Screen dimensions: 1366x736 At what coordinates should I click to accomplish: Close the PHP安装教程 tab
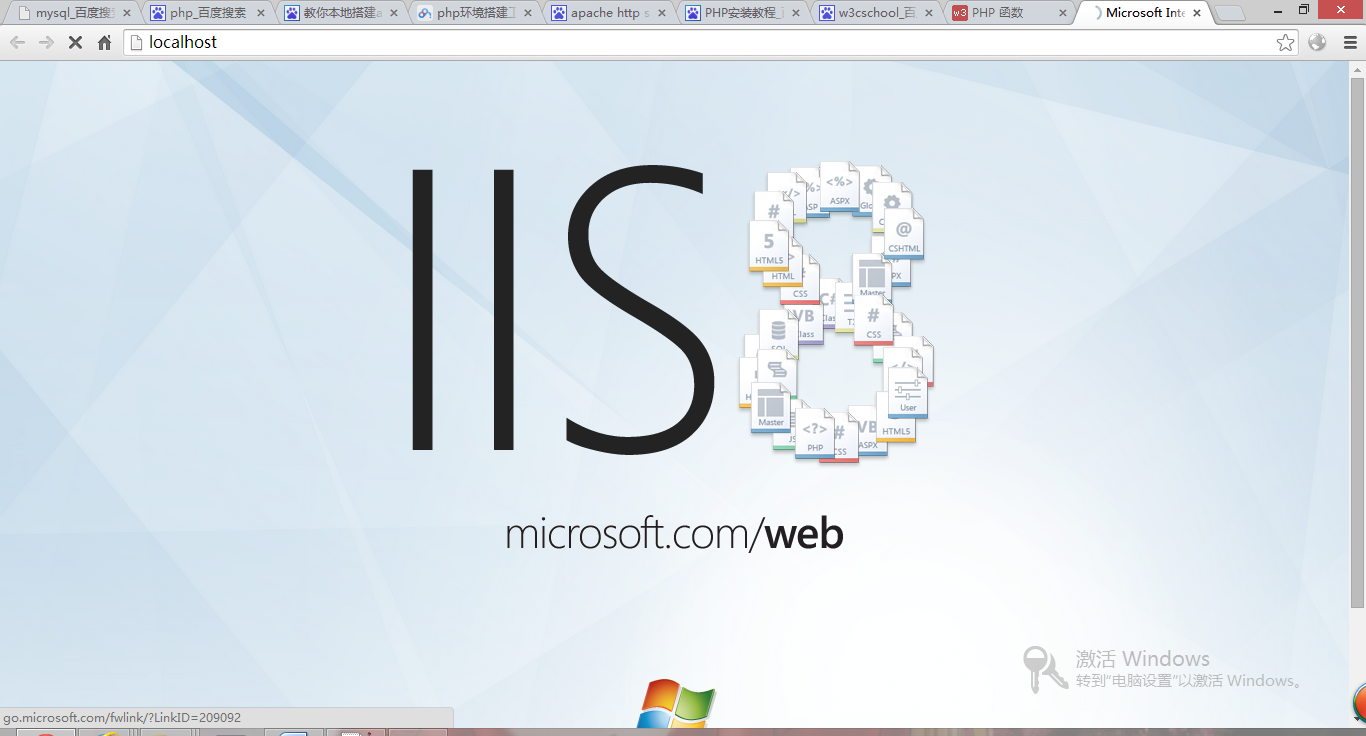pos(796,13)
